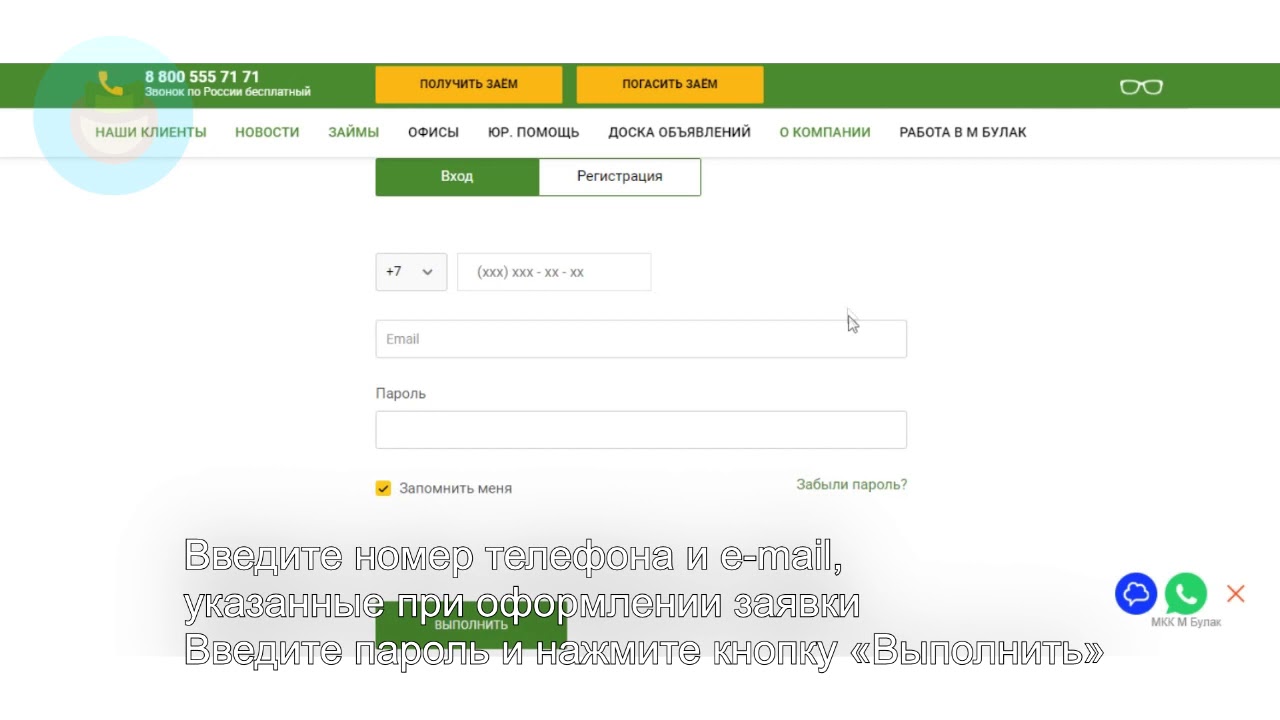Open the WhatsApp chat icon
Screen dimensions: 1280x720
coord(1186,594)
